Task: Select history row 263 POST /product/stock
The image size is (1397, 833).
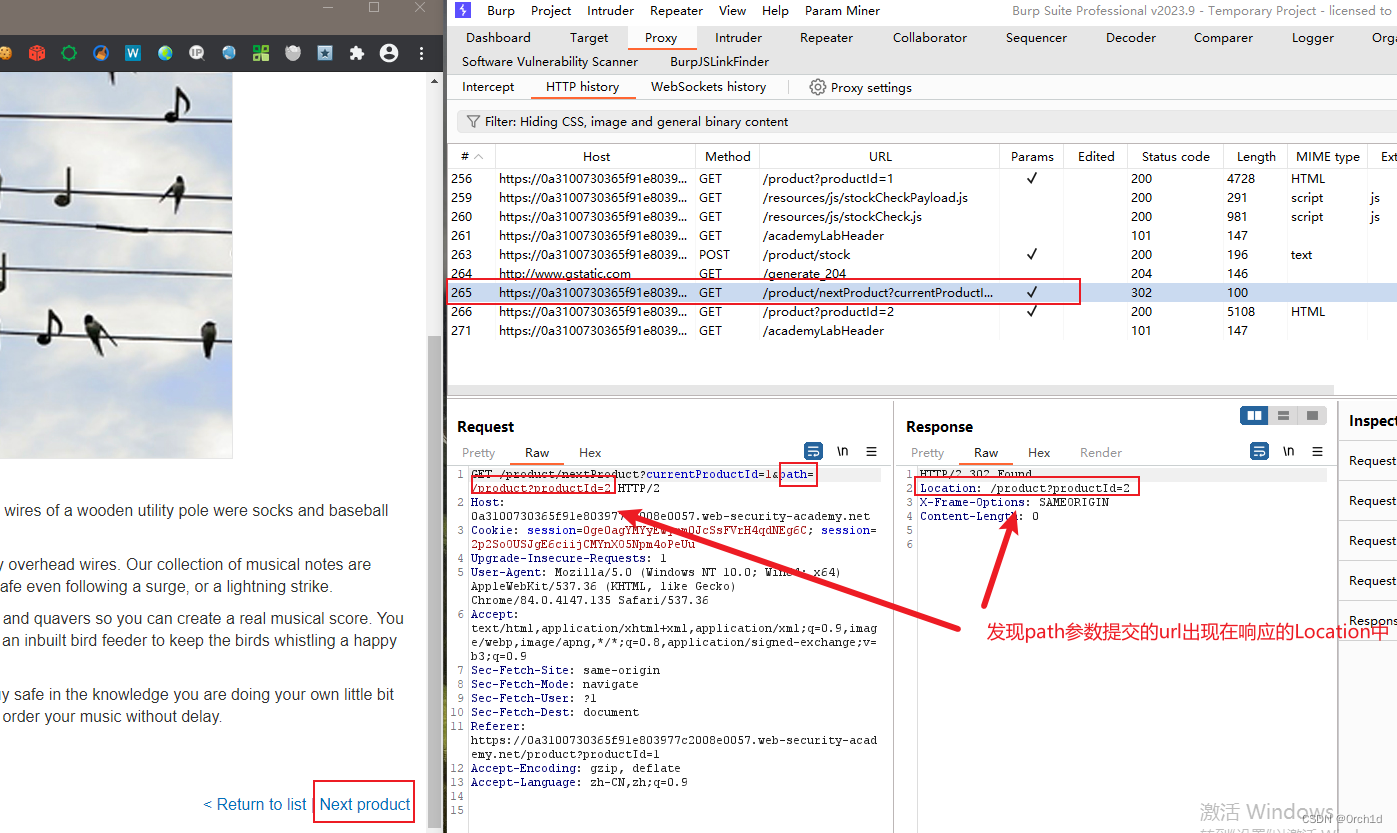Action: tap(922, 254)
